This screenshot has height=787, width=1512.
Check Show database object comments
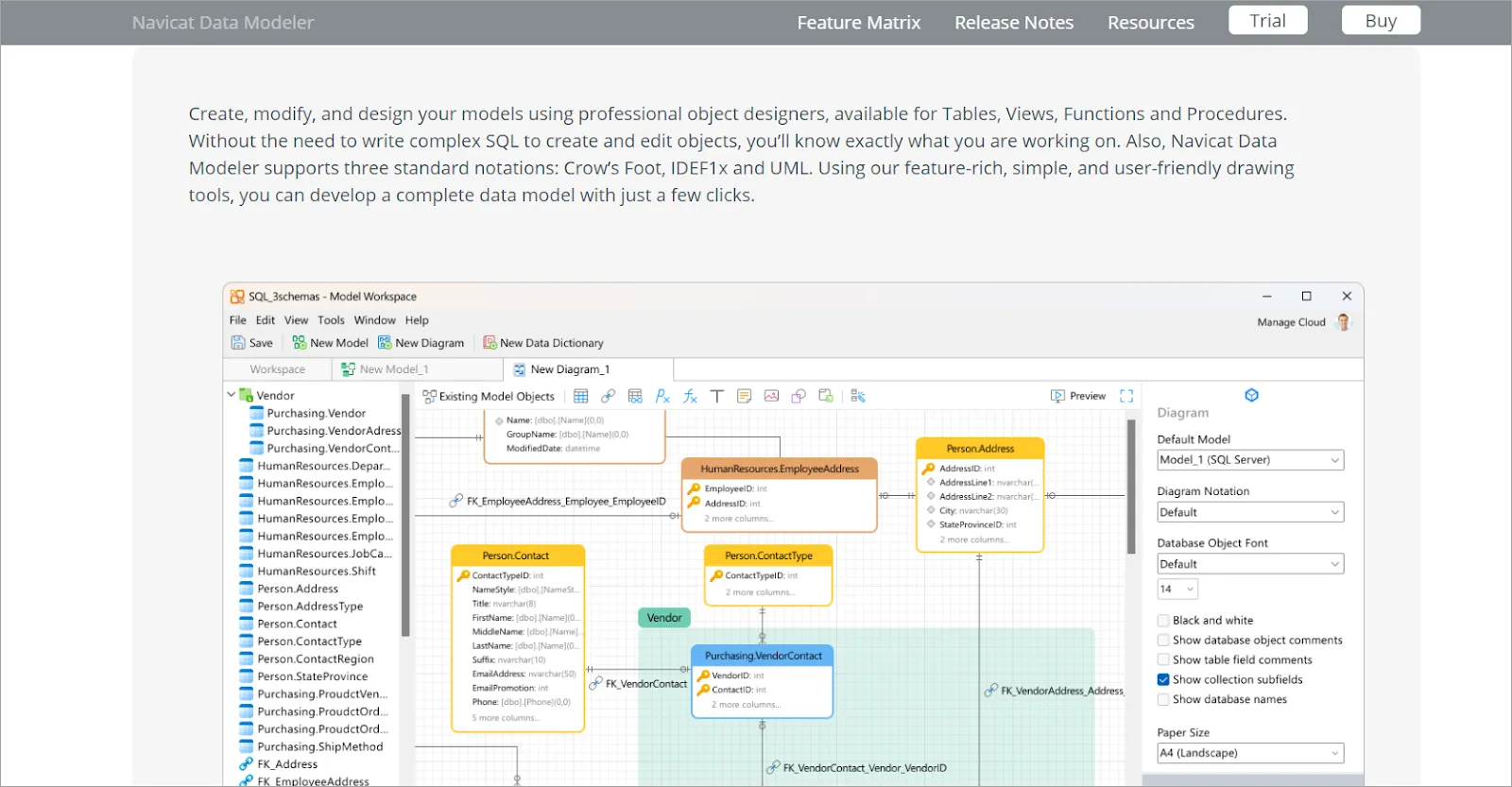(x=1163, y=641)
